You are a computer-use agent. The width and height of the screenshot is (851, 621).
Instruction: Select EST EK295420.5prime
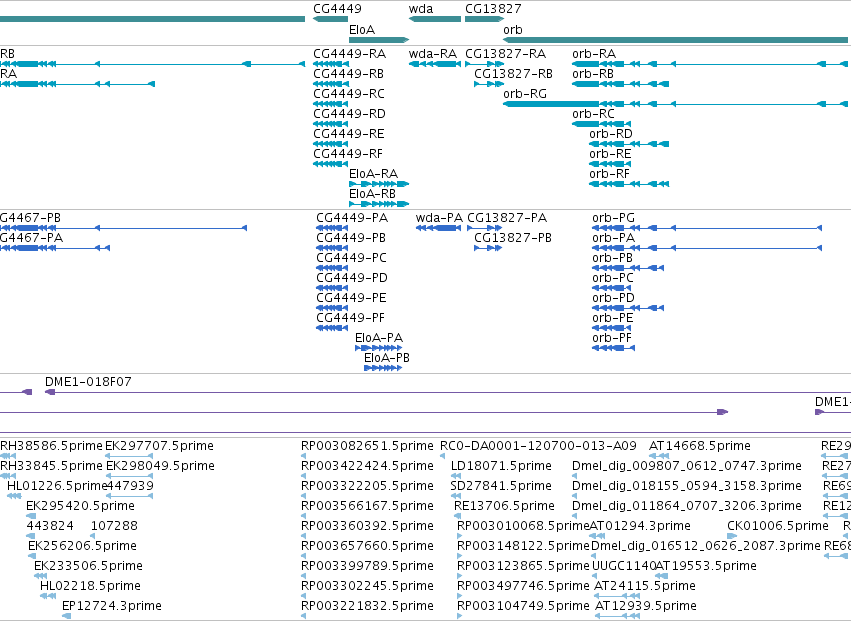pyautogui.click(x=31, y=516)
